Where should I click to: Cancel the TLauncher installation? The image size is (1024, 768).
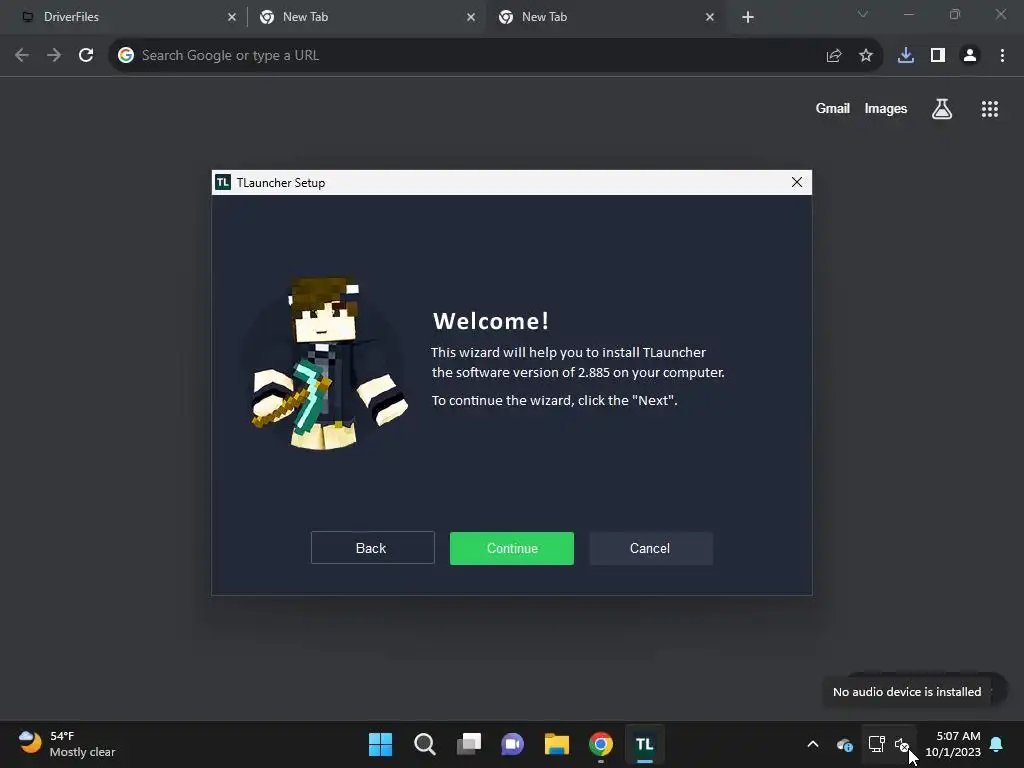pos(650,548)
